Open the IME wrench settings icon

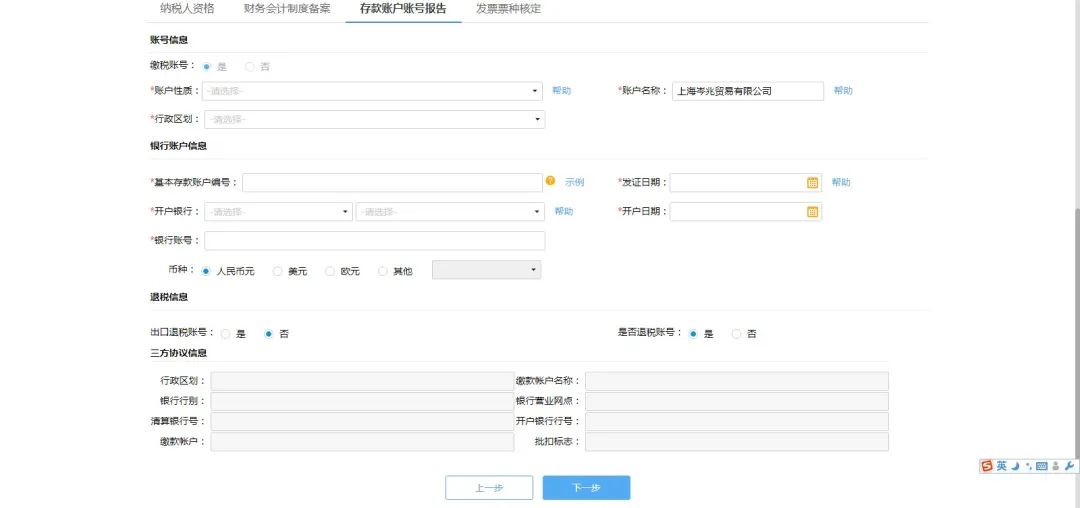[1069, 466]
